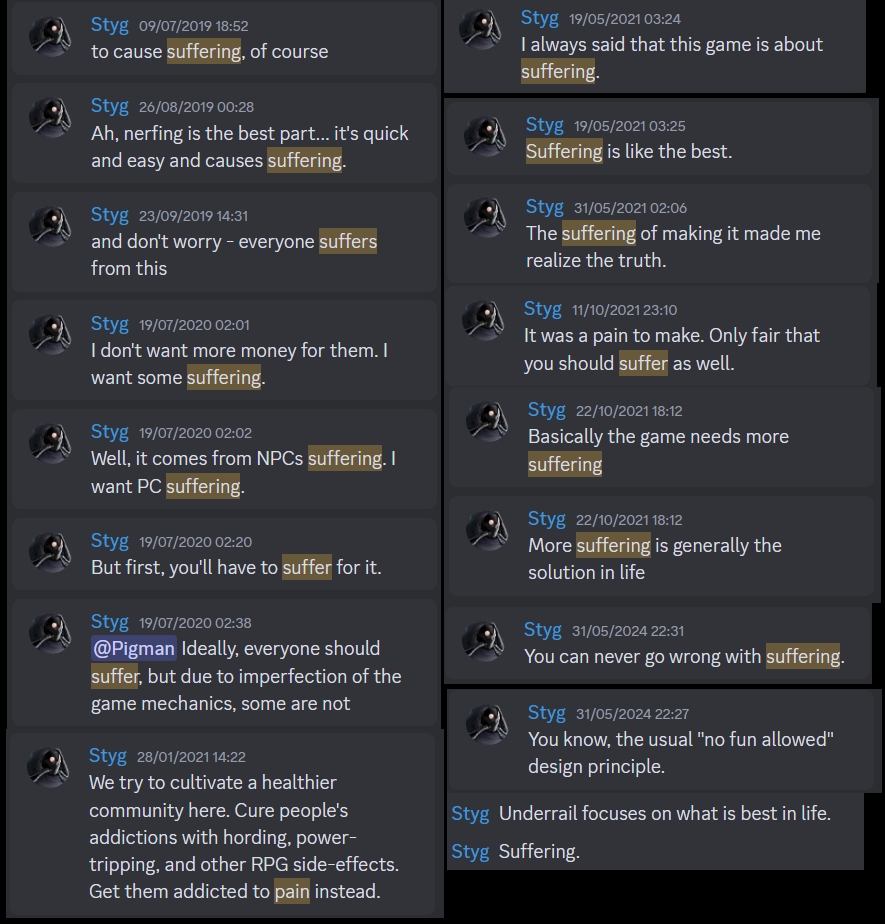
Task: Click Styg name next to "Underrail focuses" line
Action: coord(470,813)
